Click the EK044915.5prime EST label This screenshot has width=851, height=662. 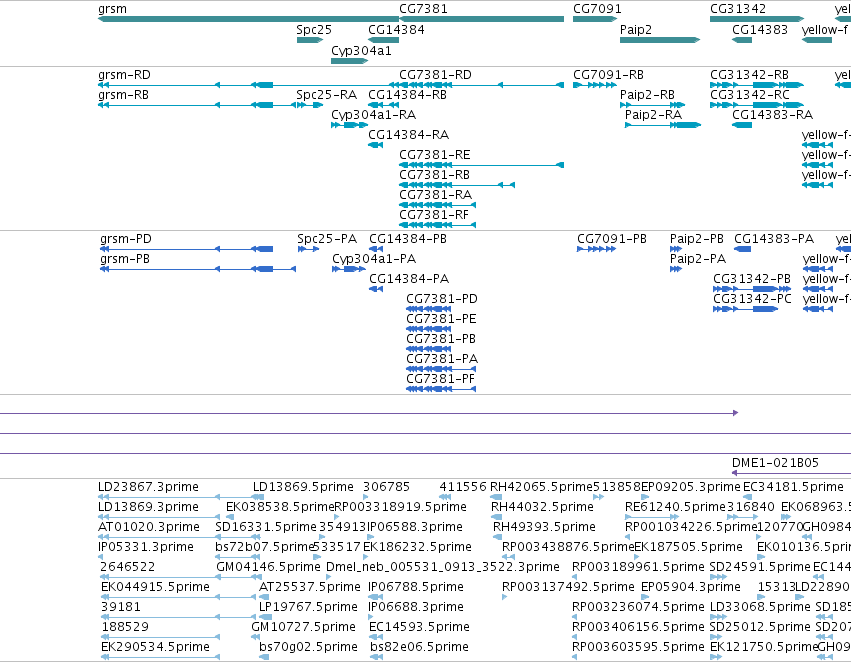155,588
